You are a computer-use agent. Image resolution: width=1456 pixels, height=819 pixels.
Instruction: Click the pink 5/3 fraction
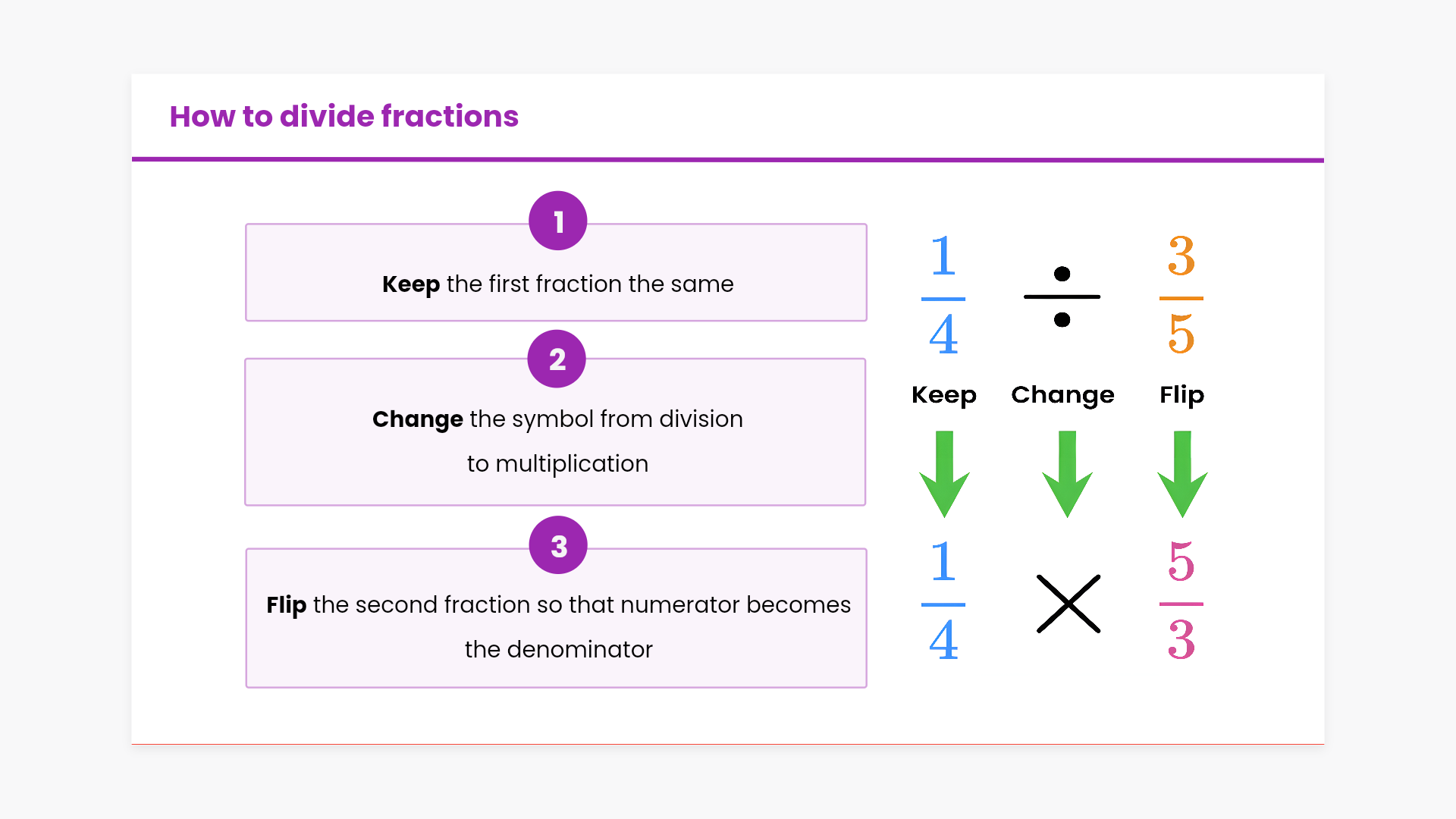1181,601
